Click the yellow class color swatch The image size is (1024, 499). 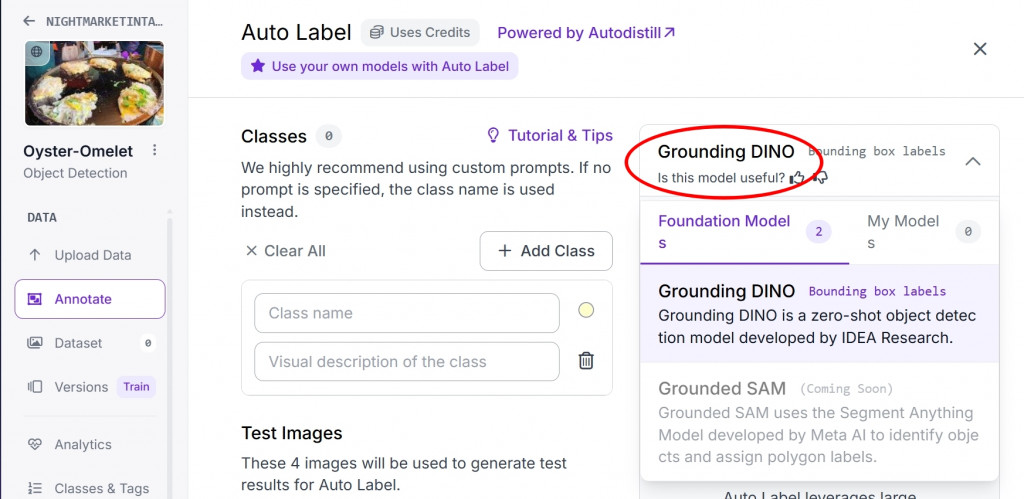pos(586,311)
